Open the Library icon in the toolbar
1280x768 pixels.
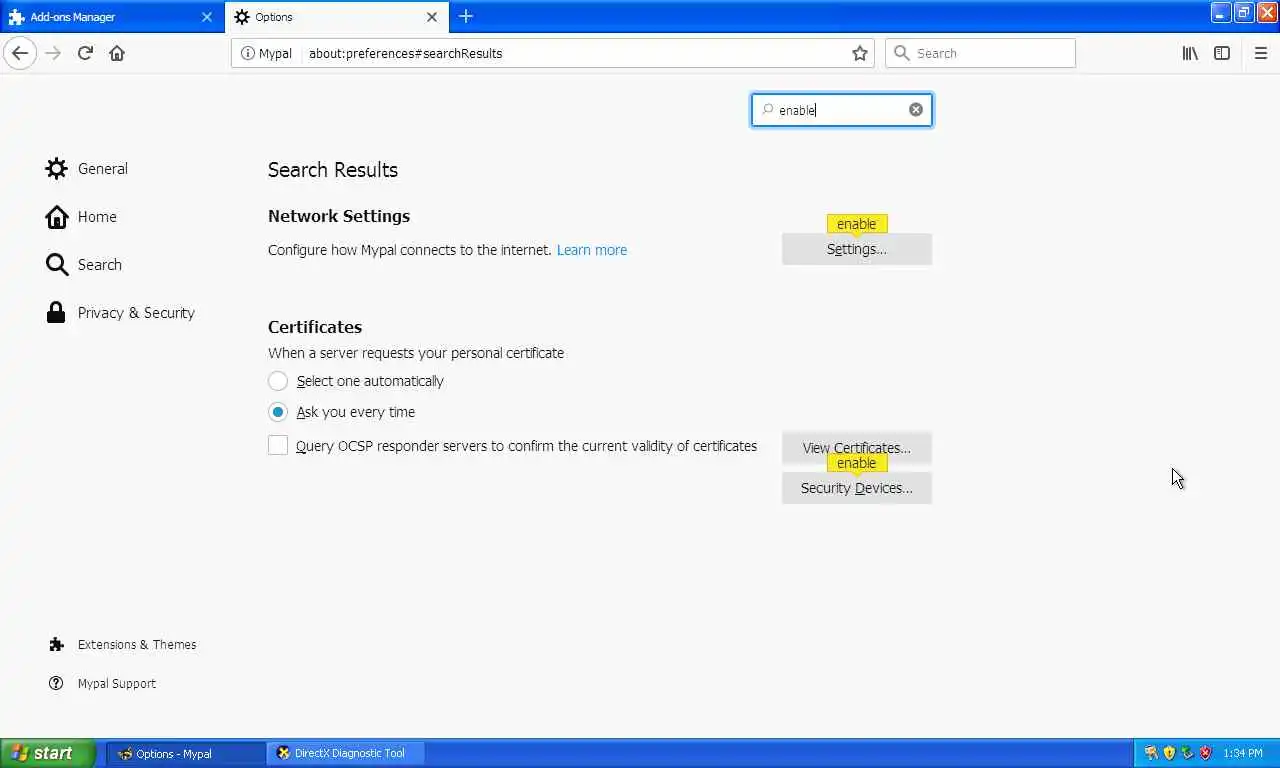[1190, 53]
